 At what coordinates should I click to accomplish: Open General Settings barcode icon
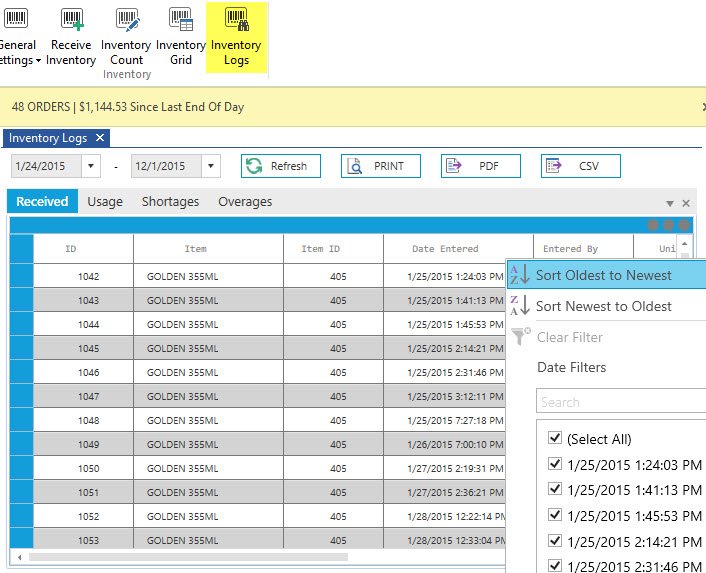(14, 19)
